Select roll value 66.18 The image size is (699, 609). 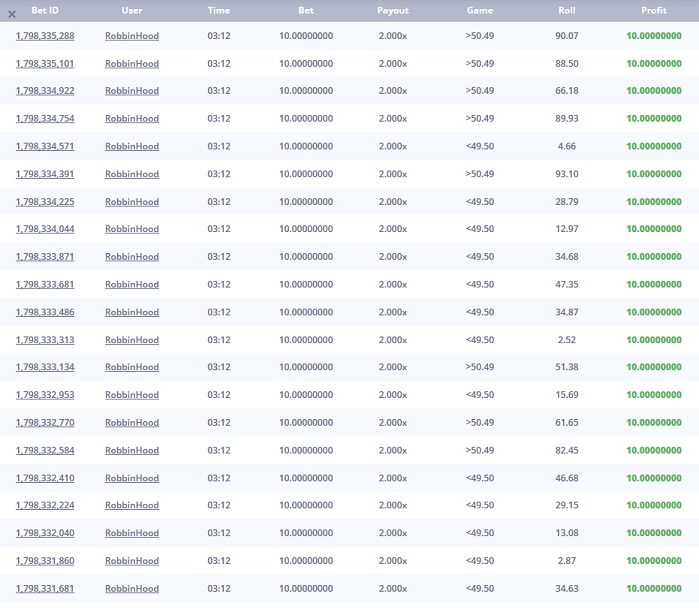click(567, 91)
